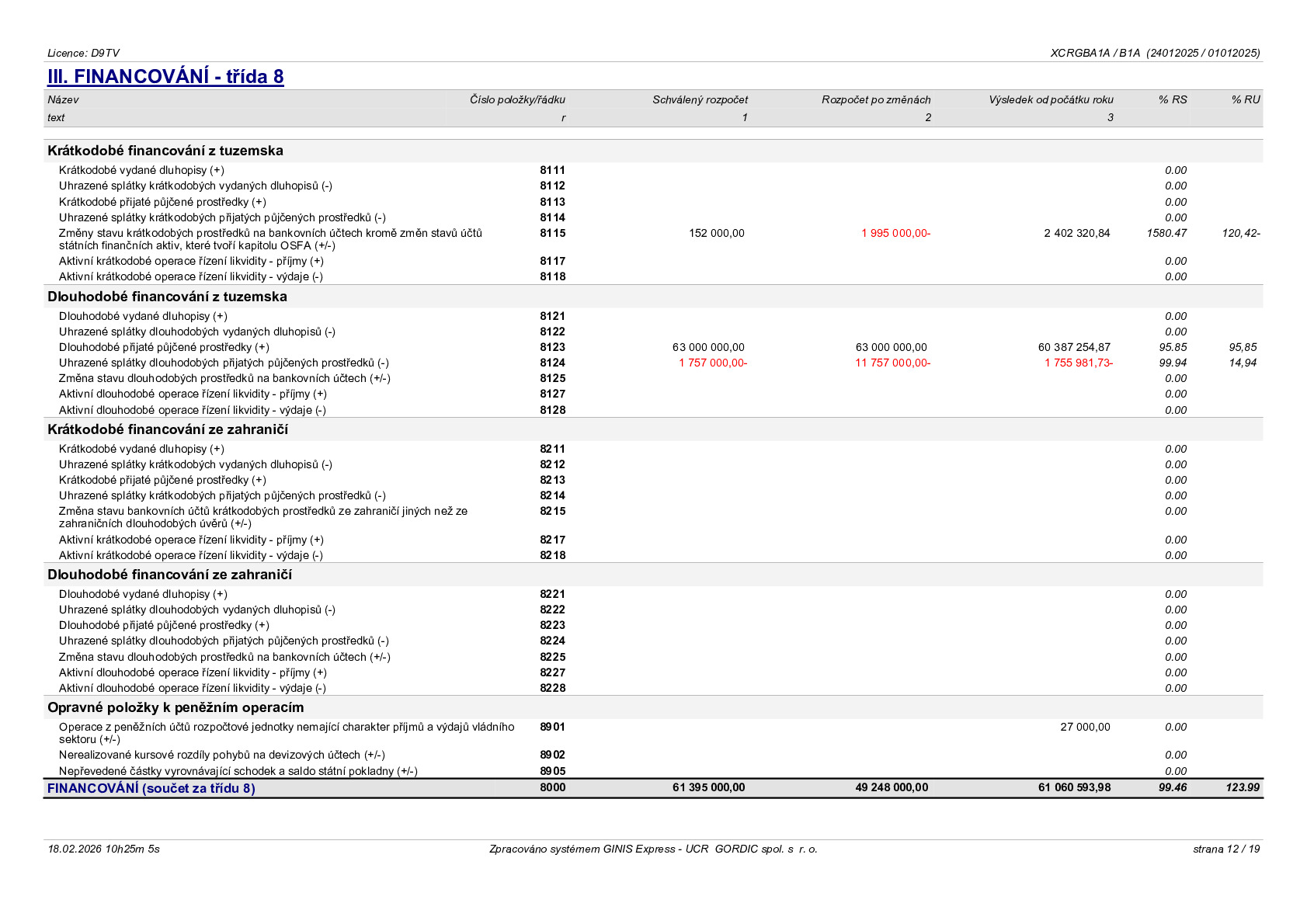Click the total 61 060 593,98
Viewport: 1307px width, 924px height.
click(x=1074, y=787)
